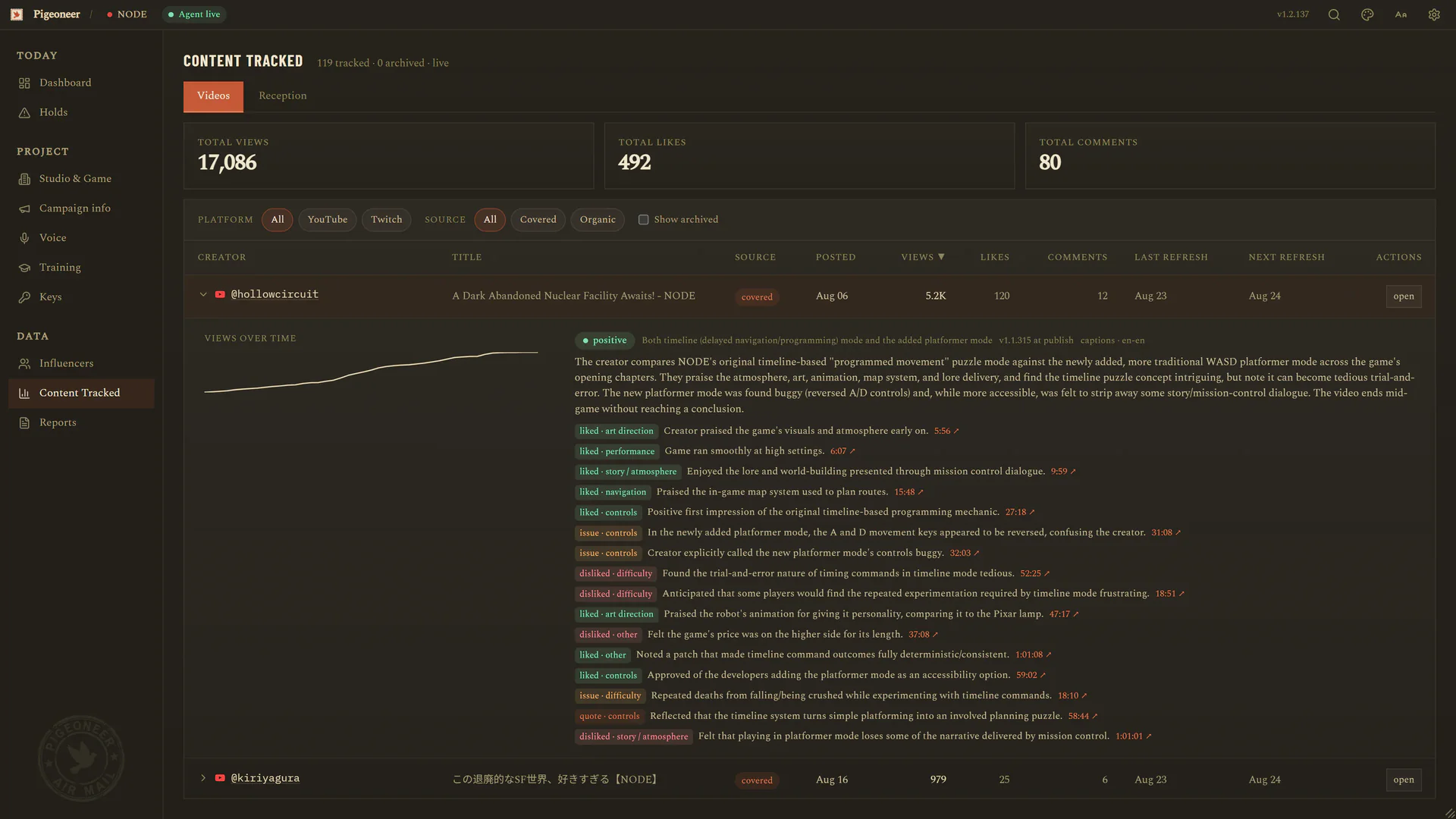Click the Total Views 17,086 value
The width and height of the screenshot is (1456, 819).
(x=227, y=163)
